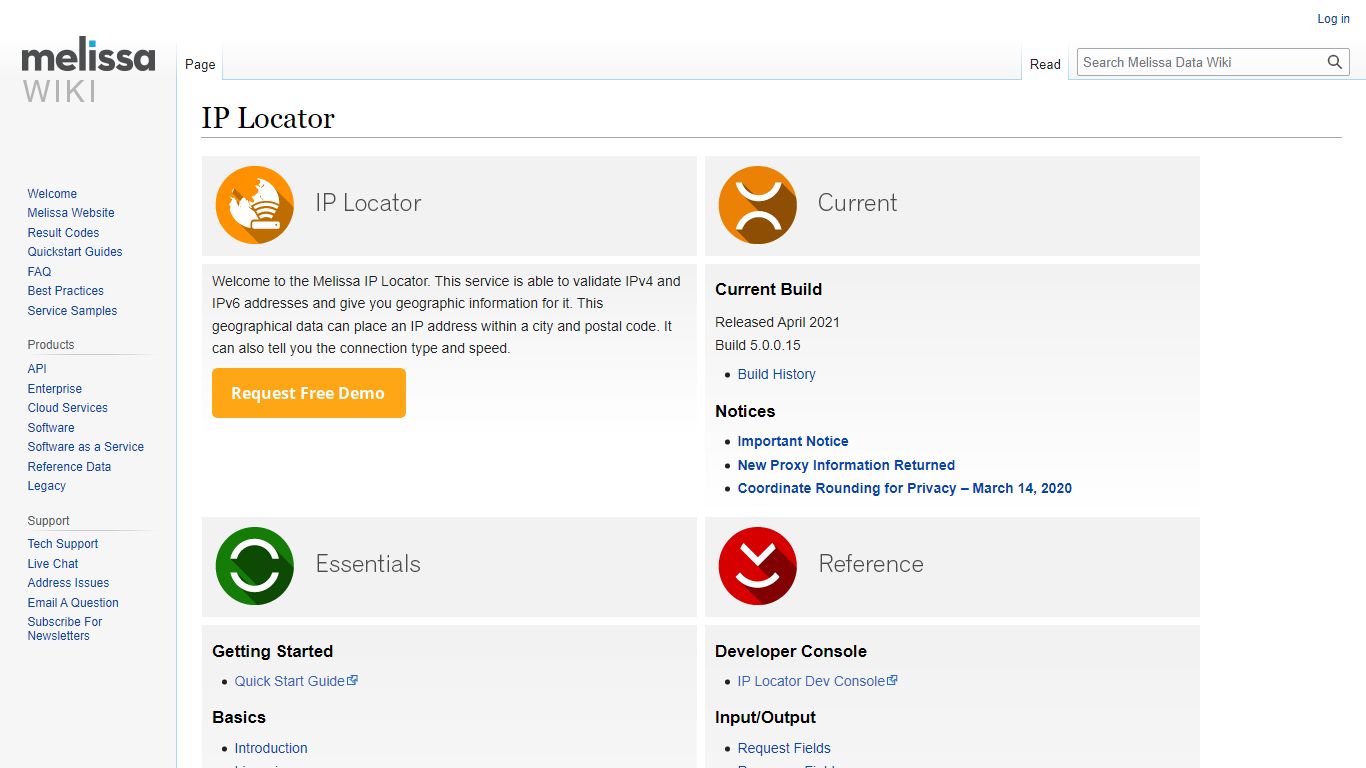Click the orange IP Locator router icon
This screenshot has width=1366, height=768.
(x=255, y=205)
